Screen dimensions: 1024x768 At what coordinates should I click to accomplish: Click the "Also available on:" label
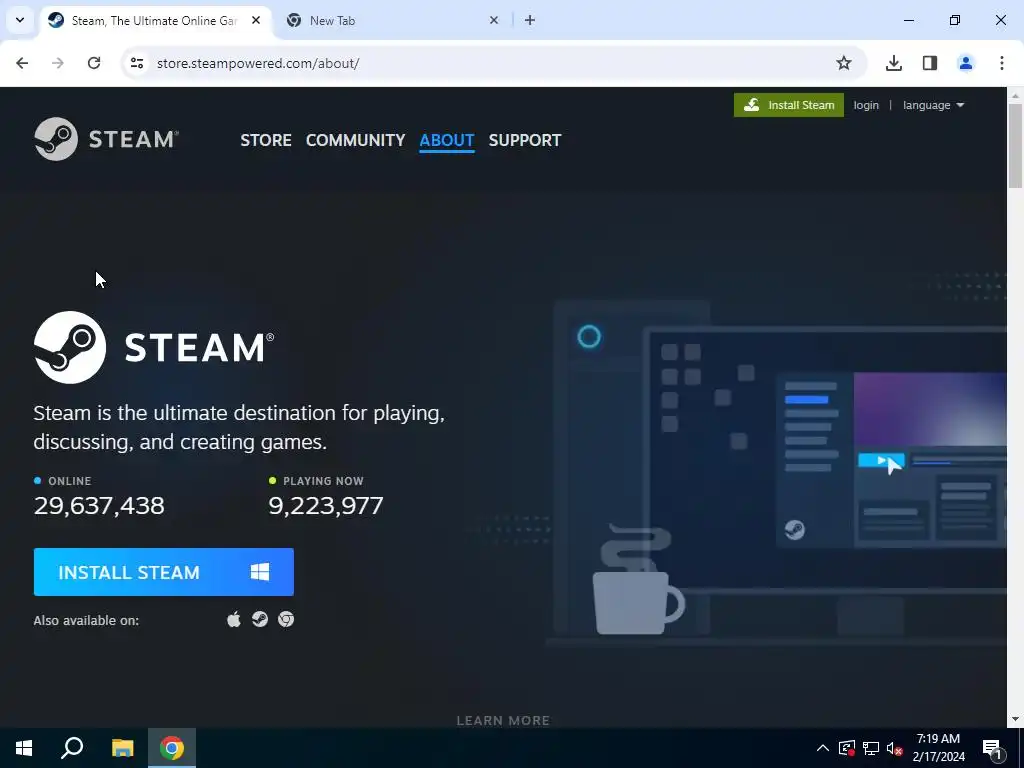(x=86, y=620)
